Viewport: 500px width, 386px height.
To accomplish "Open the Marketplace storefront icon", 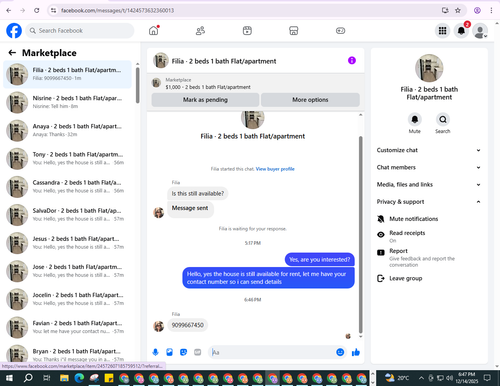I will click(x=293, y=31).
